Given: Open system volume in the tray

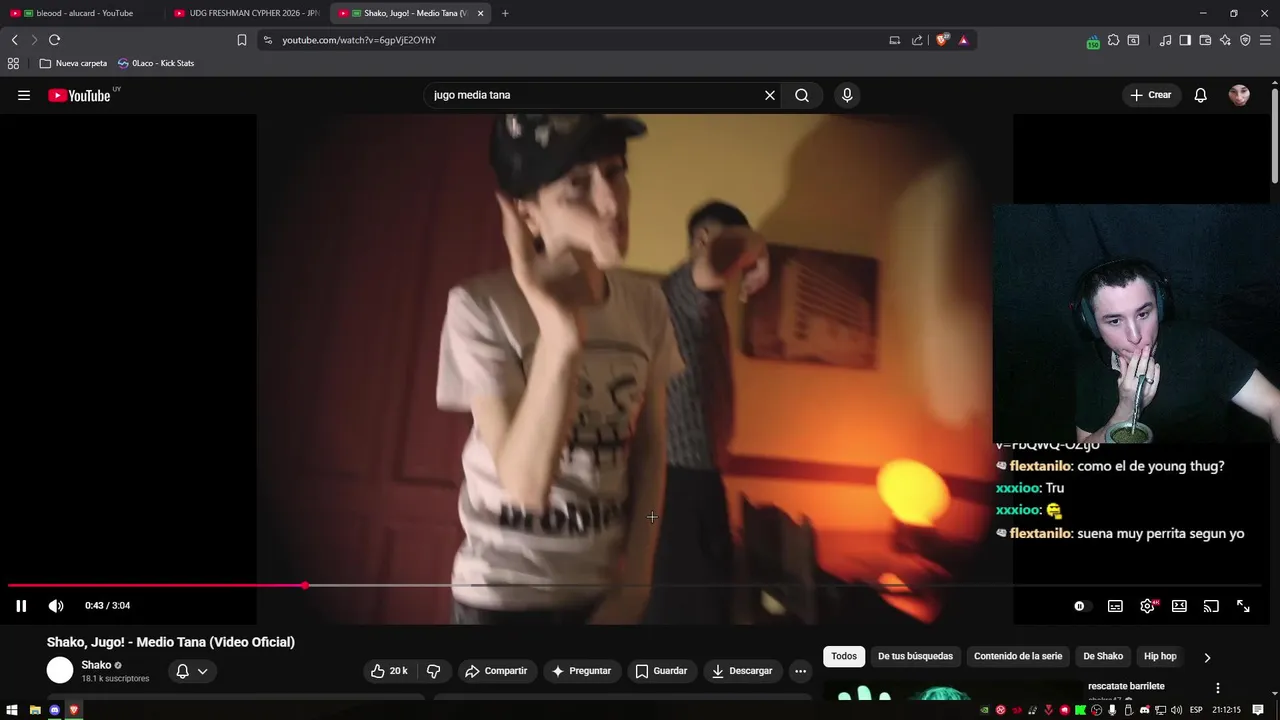Looking at the screenshot, I should [1176, 710].
